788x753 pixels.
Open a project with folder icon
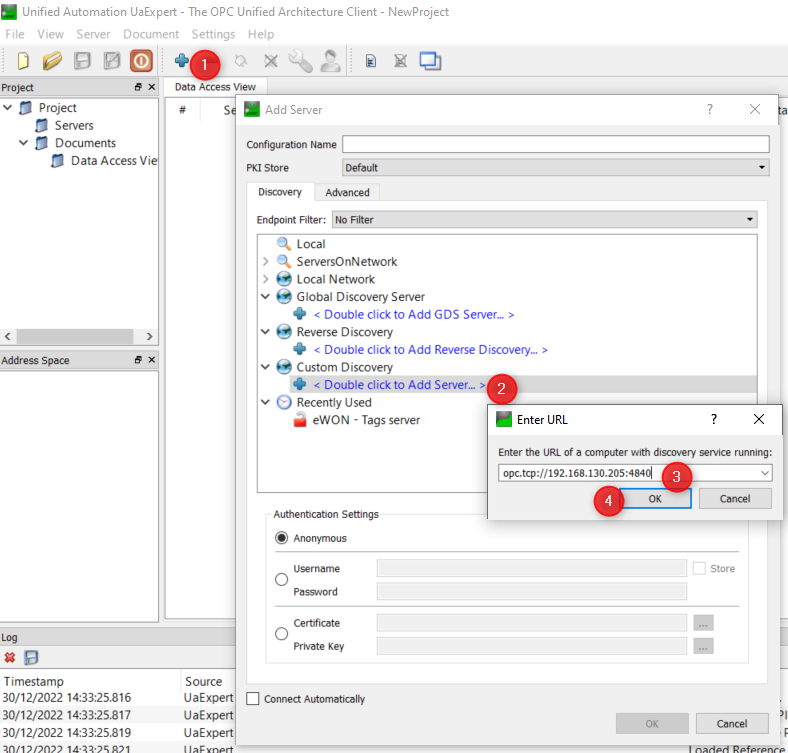52,61
